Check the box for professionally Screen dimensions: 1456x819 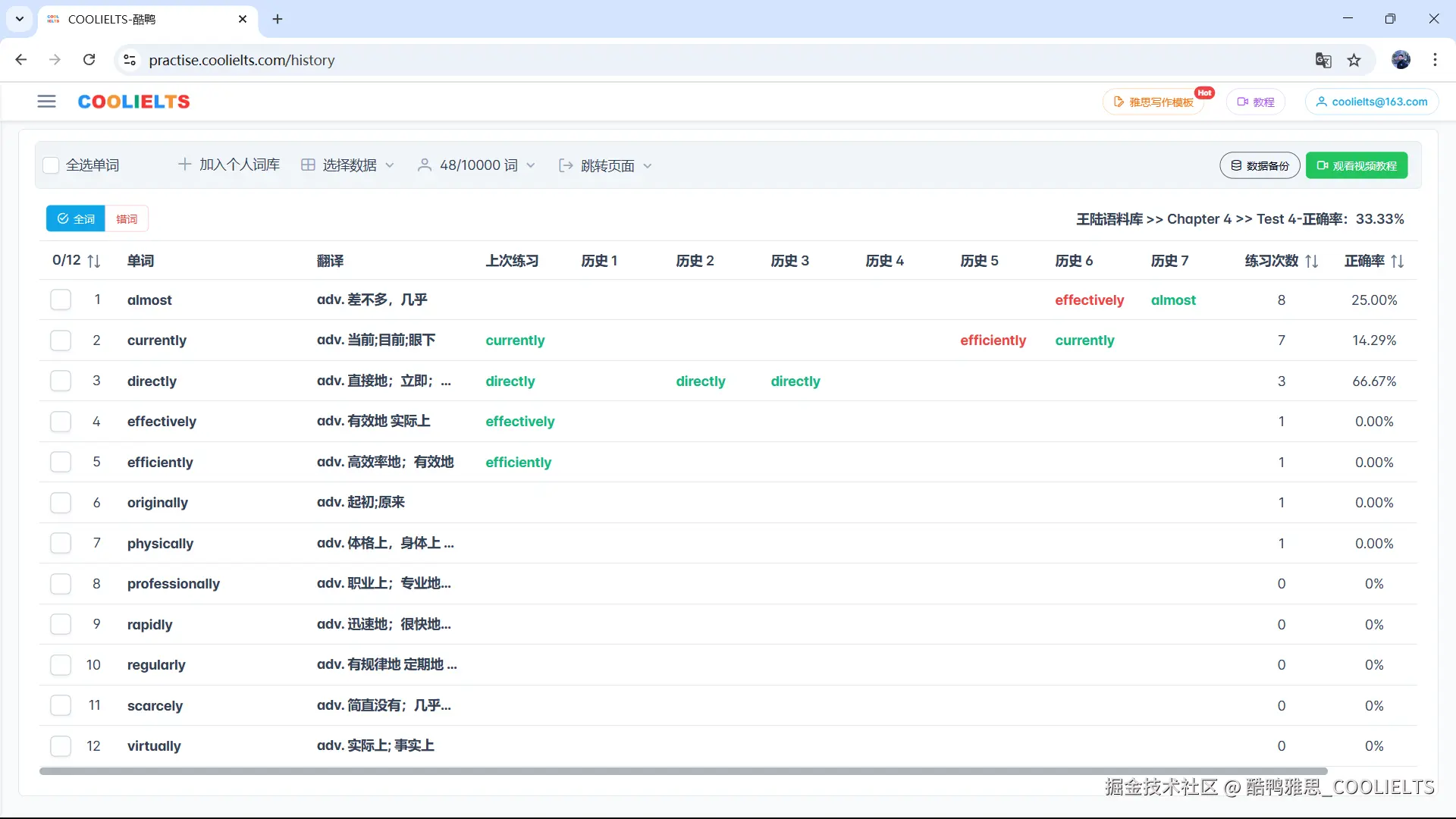pos(61,583)
